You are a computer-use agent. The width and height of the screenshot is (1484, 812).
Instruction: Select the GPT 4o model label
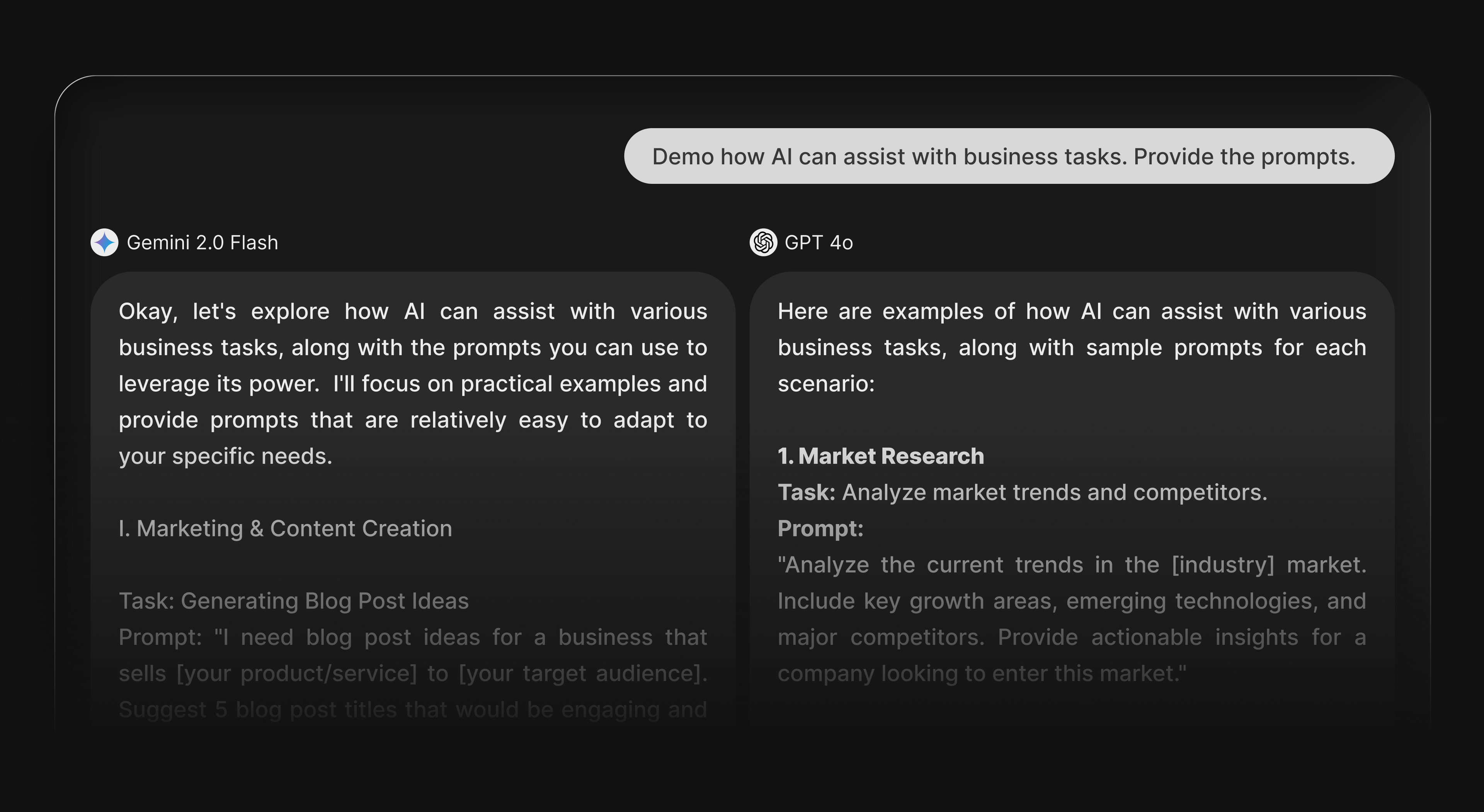819,243
